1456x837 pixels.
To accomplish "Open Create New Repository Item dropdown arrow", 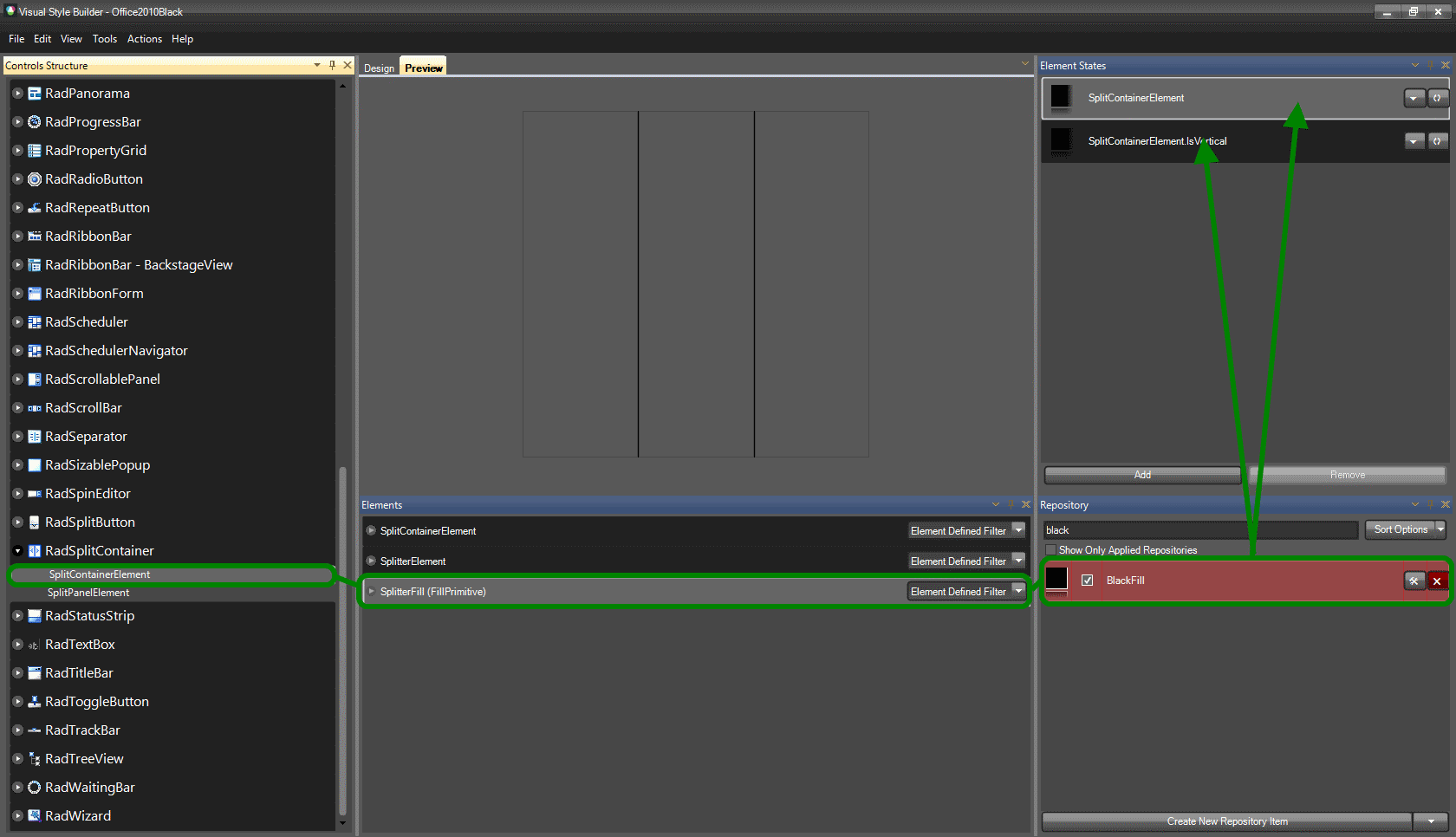I will [x=1431, y=821].
